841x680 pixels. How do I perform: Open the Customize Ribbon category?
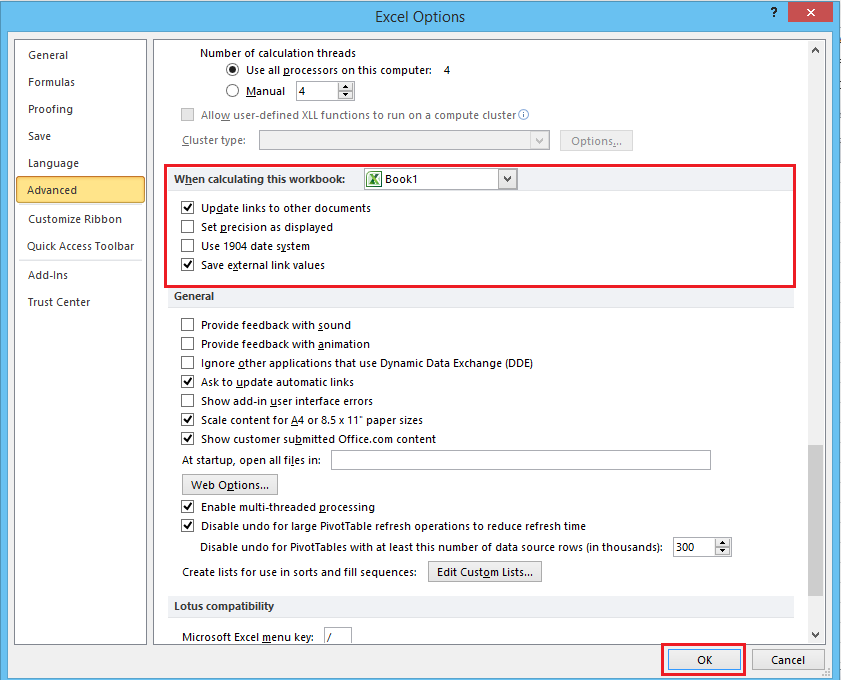click(75, 219)
